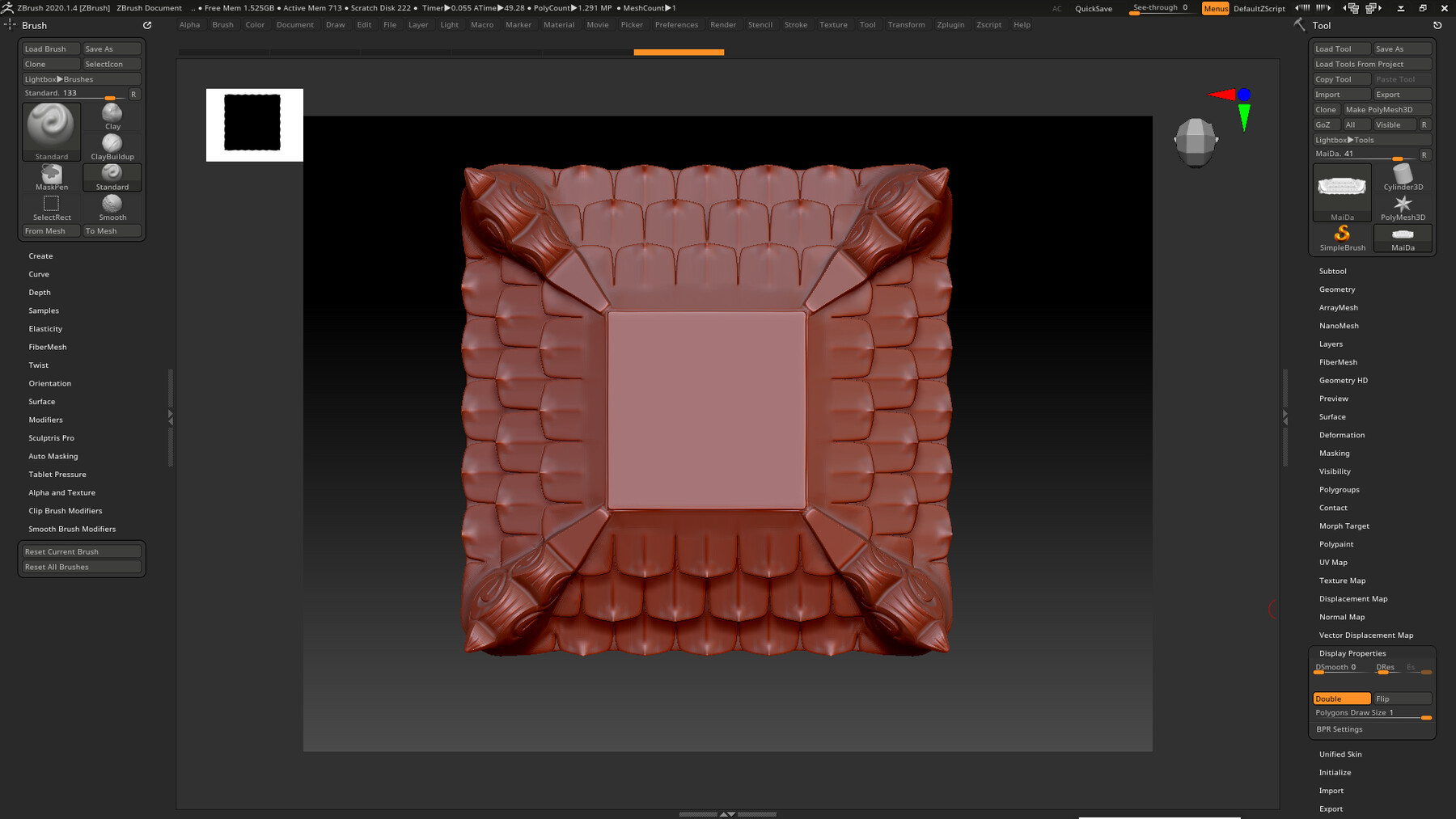Click the bottom tray divider arrows

[x=727, y=814]
